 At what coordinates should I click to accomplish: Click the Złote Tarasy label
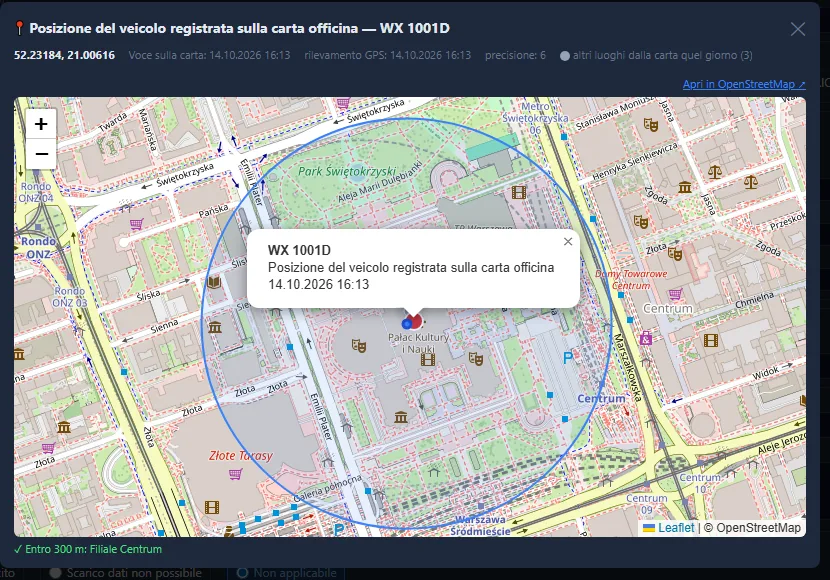click(x=241, y=455)
